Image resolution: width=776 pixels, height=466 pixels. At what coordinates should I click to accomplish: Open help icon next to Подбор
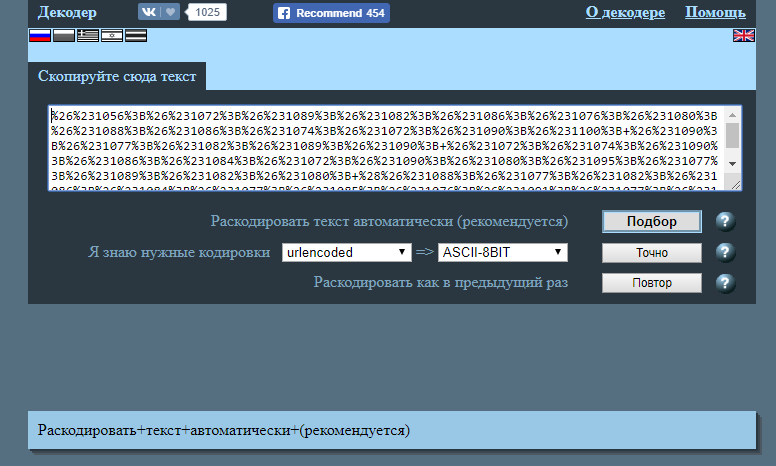[726, 222]
